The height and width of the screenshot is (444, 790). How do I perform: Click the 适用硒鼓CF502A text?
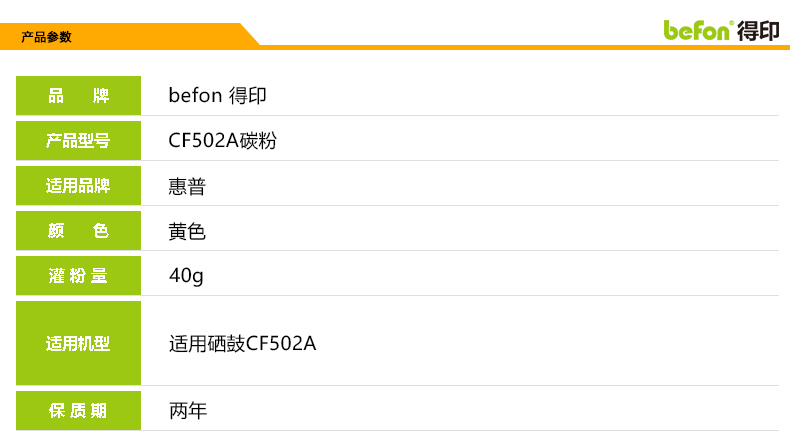tap(242, 344)
